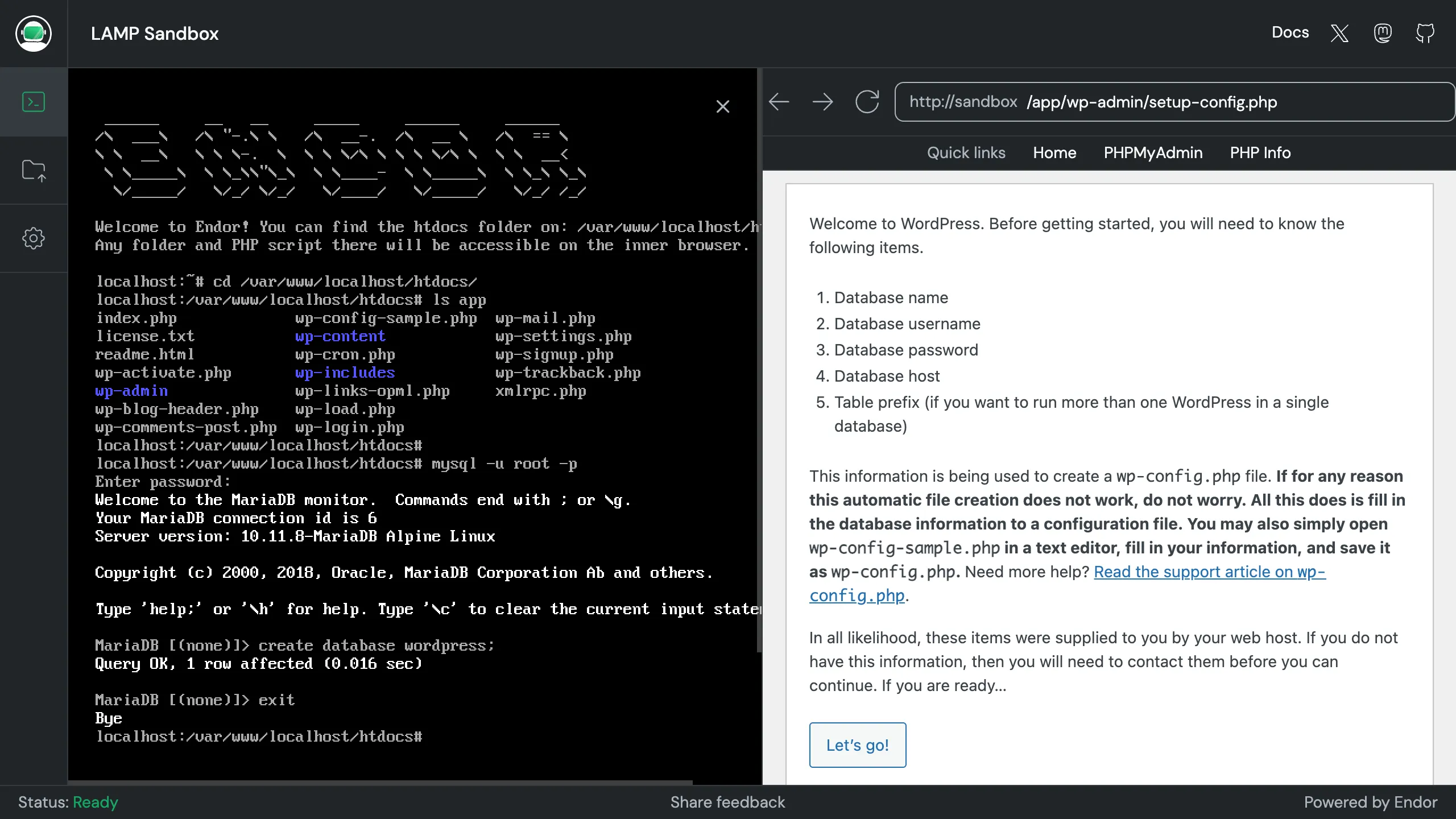1456x819 pixels.
Task: Open the settings gear in the sidebar
Action: coord(34,238)
